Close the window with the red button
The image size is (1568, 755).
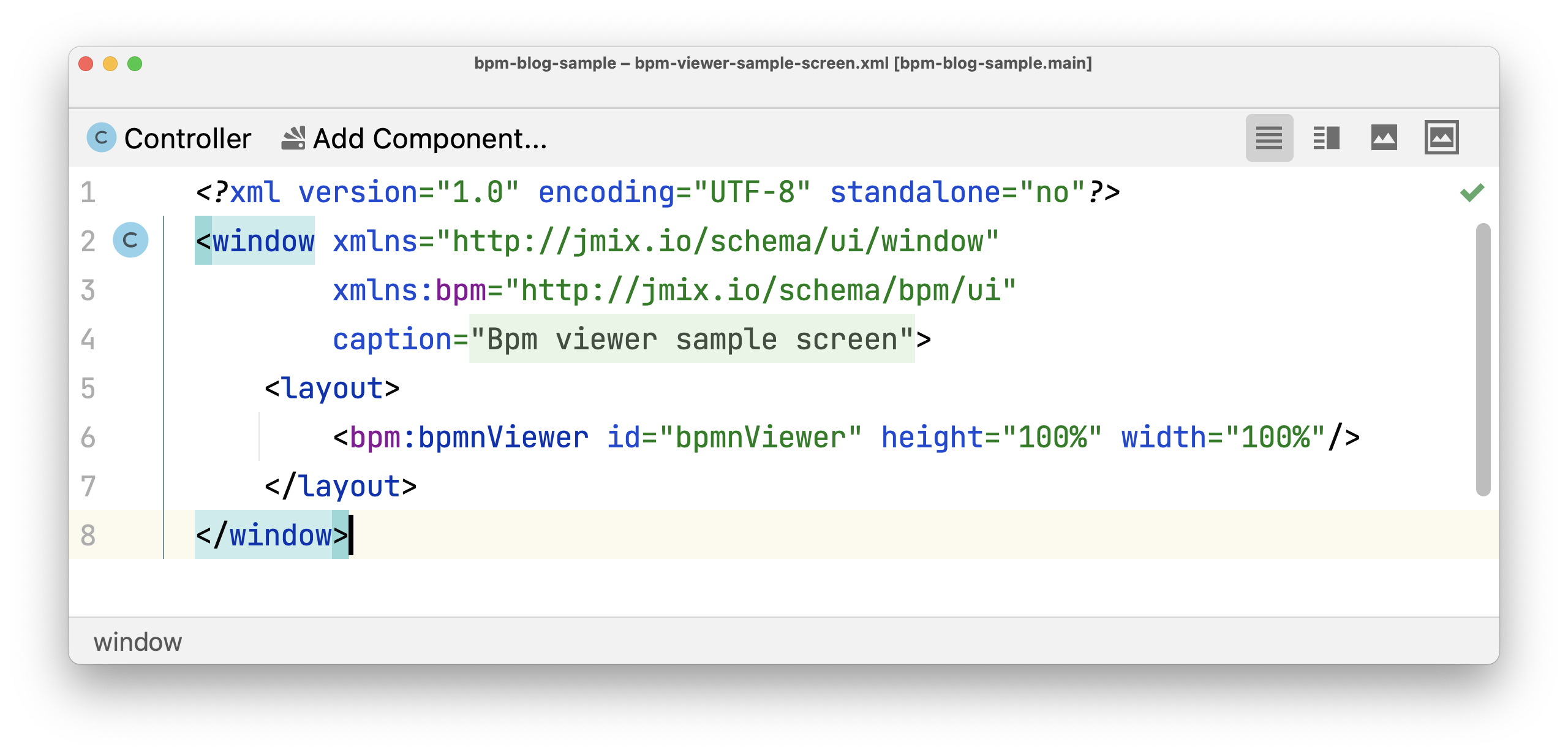coord(86,64)
